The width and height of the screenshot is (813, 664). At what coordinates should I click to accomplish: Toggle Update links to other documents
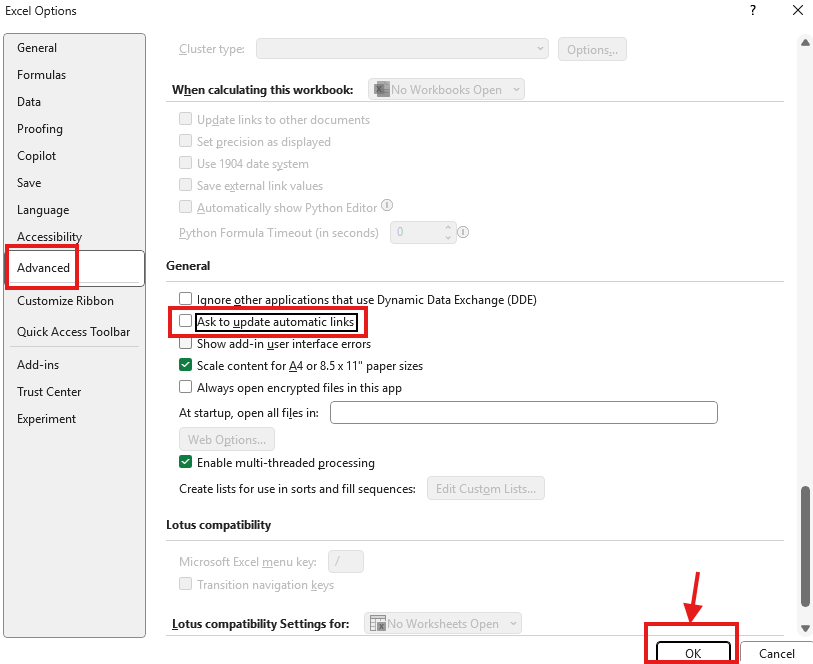click(x=185, y=119)
